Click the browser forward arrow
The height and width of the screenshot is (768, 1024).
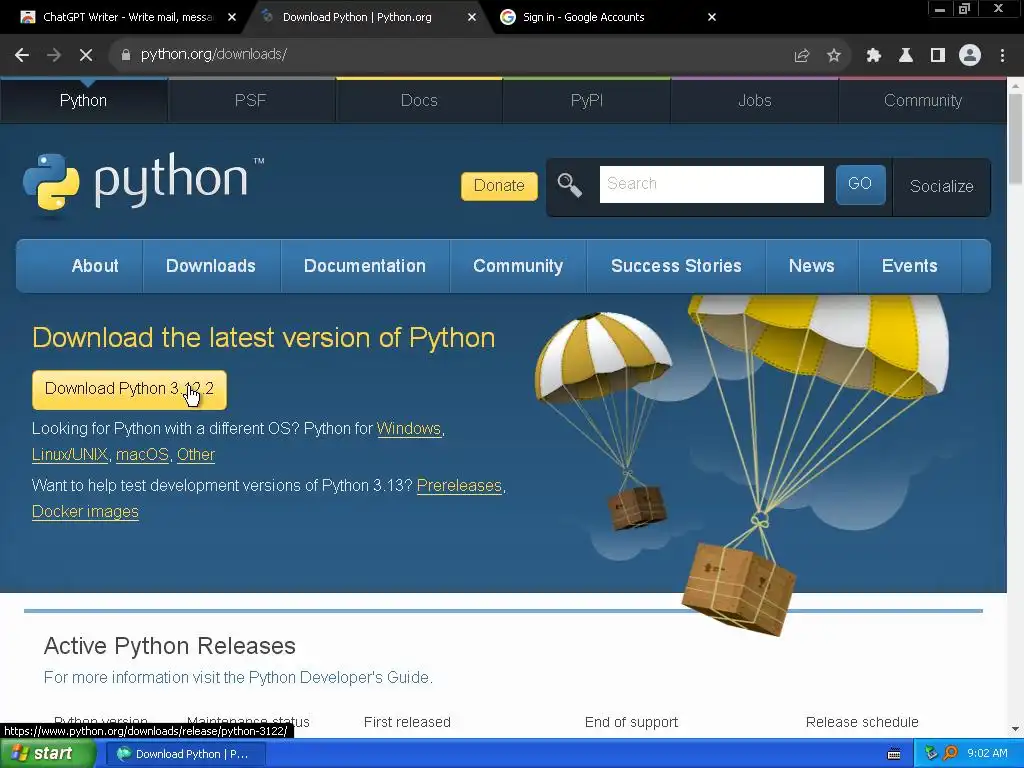[x=54, y=55]
